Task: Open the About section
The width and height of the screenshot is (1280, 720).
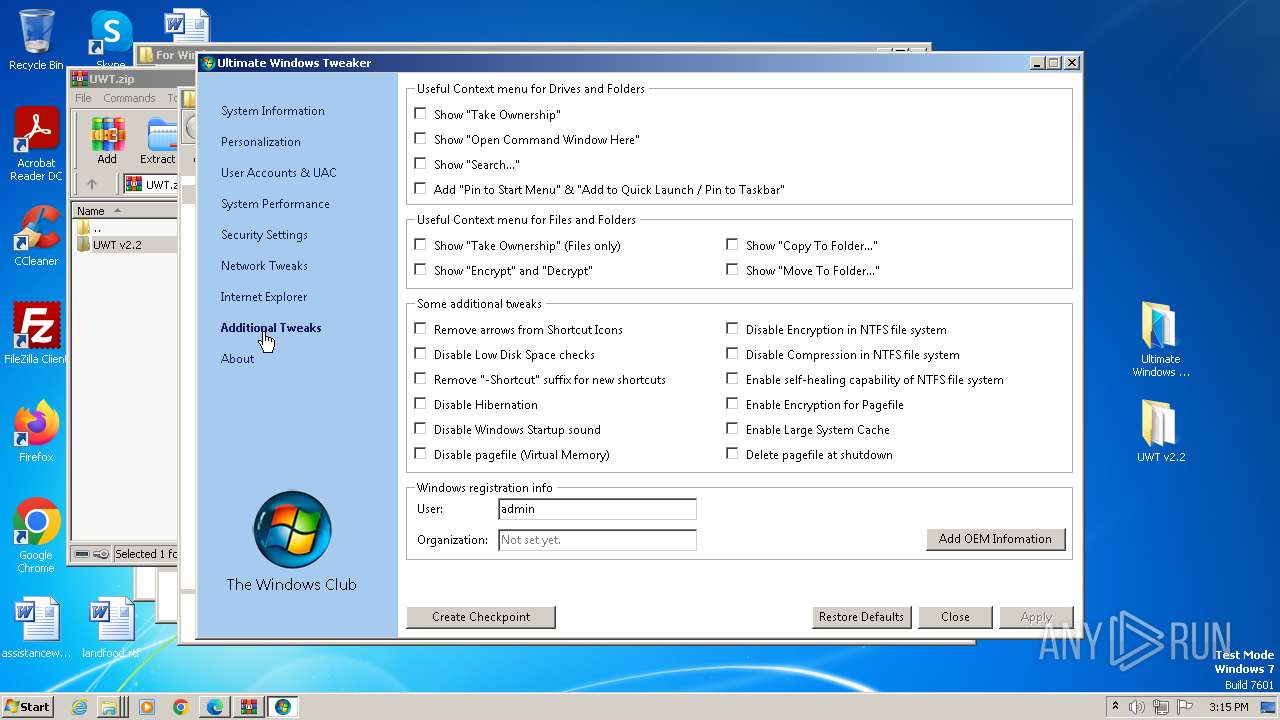Action: (237, 359)
